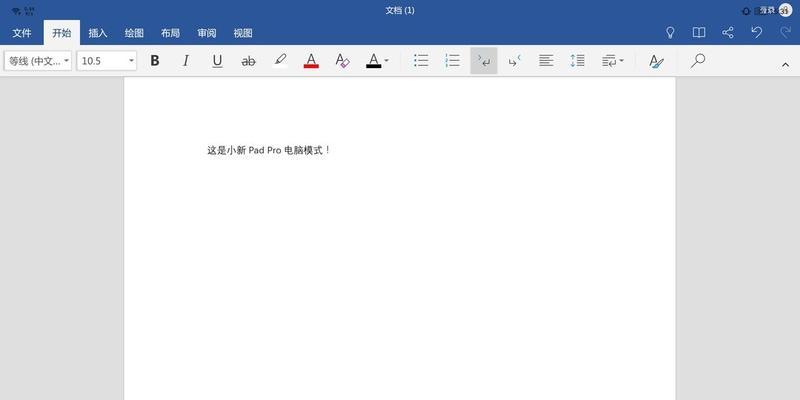The width and height of the screenshot is (800, 400).
Task: Switch to the 视图 tab
Action: click(x=243, y=33)
